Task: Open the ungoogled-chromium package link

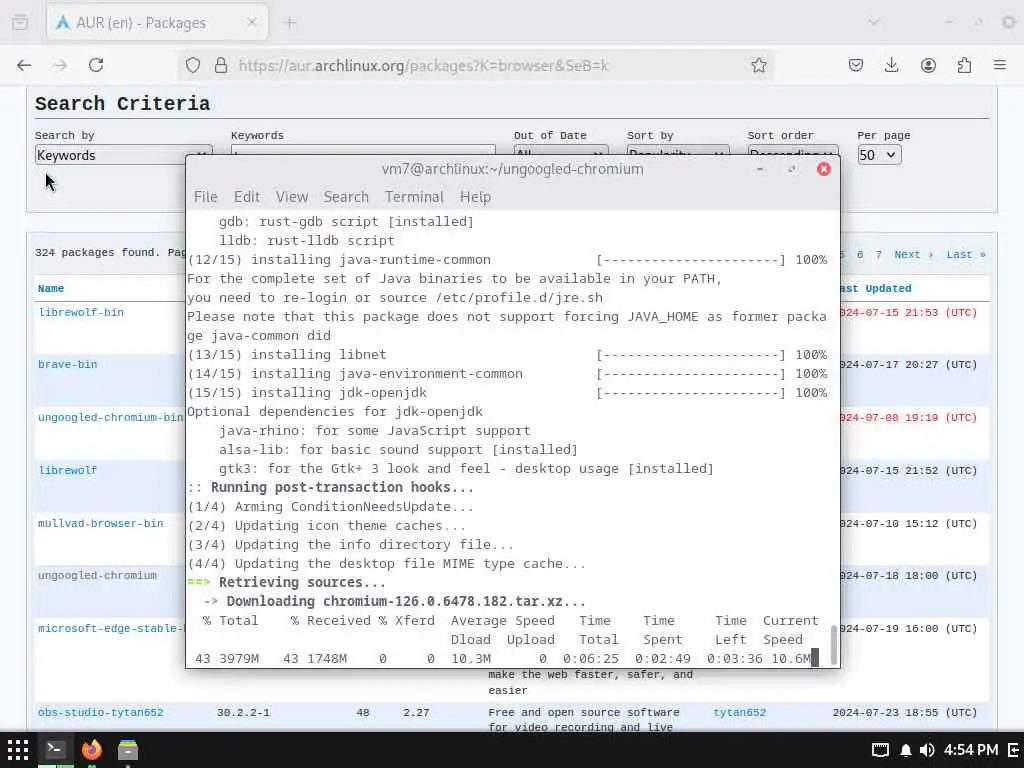Action: point(97,575)
